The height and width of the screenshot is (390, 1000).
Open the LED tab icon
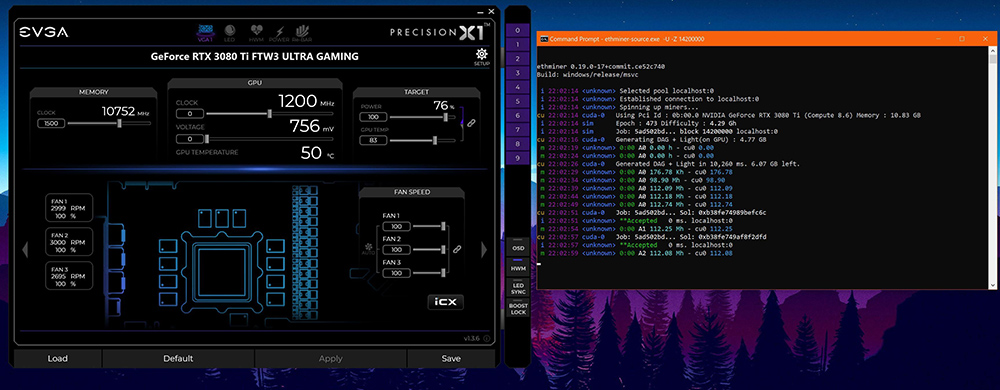click(230, 32)
